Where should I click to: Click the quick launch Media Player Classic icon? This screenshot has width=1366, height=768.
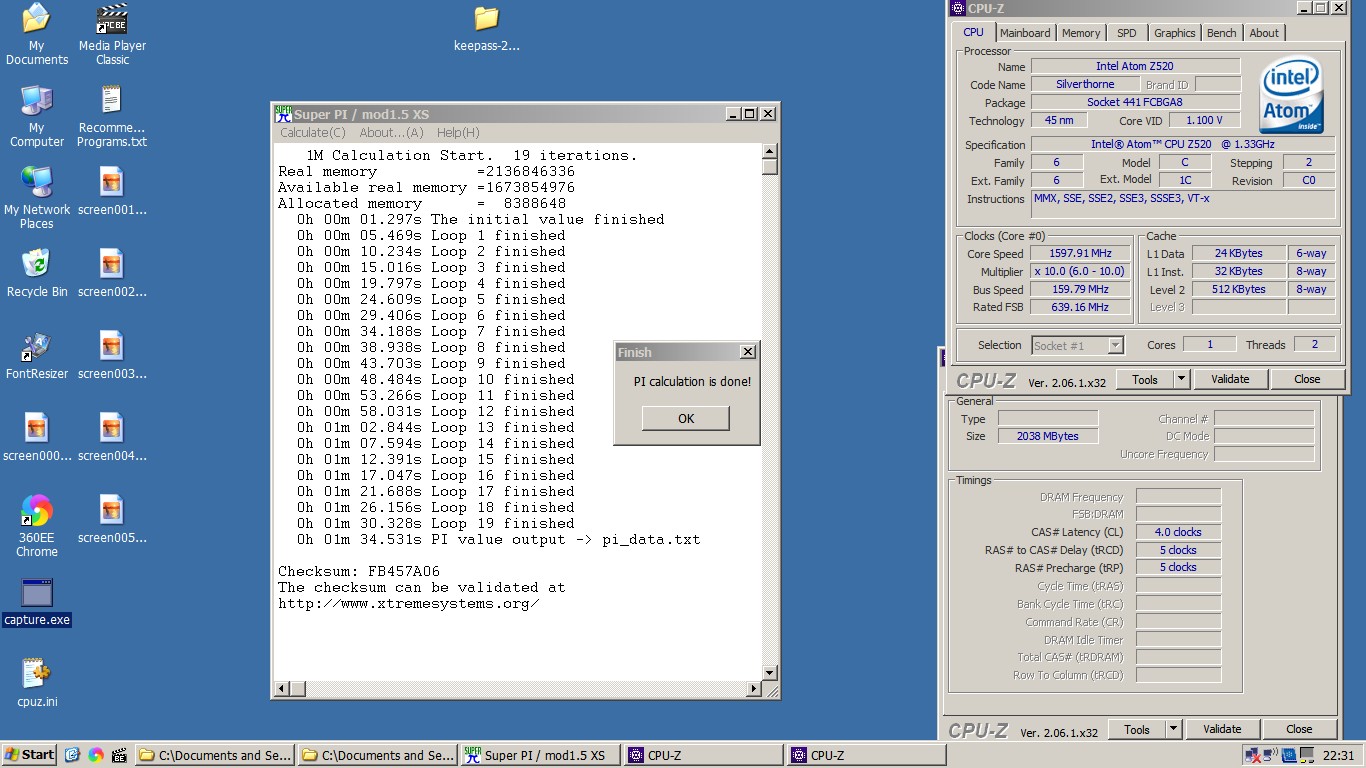[120, 755]
